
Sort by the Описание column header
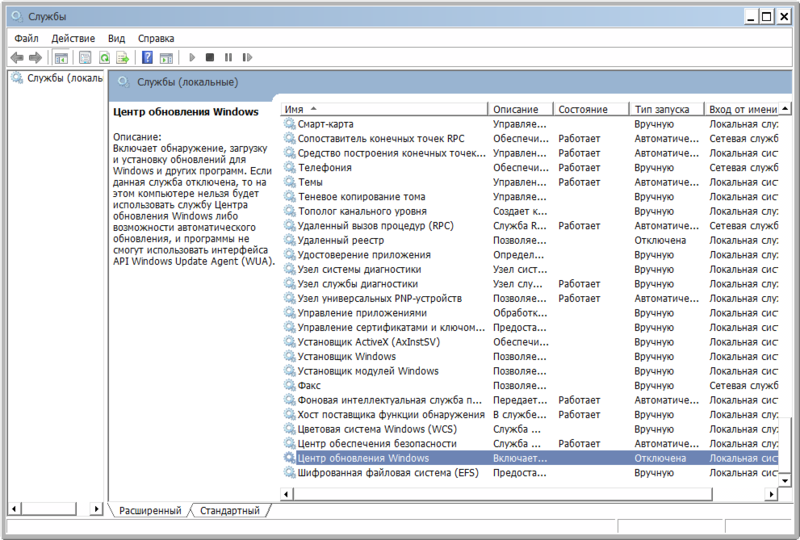[520, 109]
